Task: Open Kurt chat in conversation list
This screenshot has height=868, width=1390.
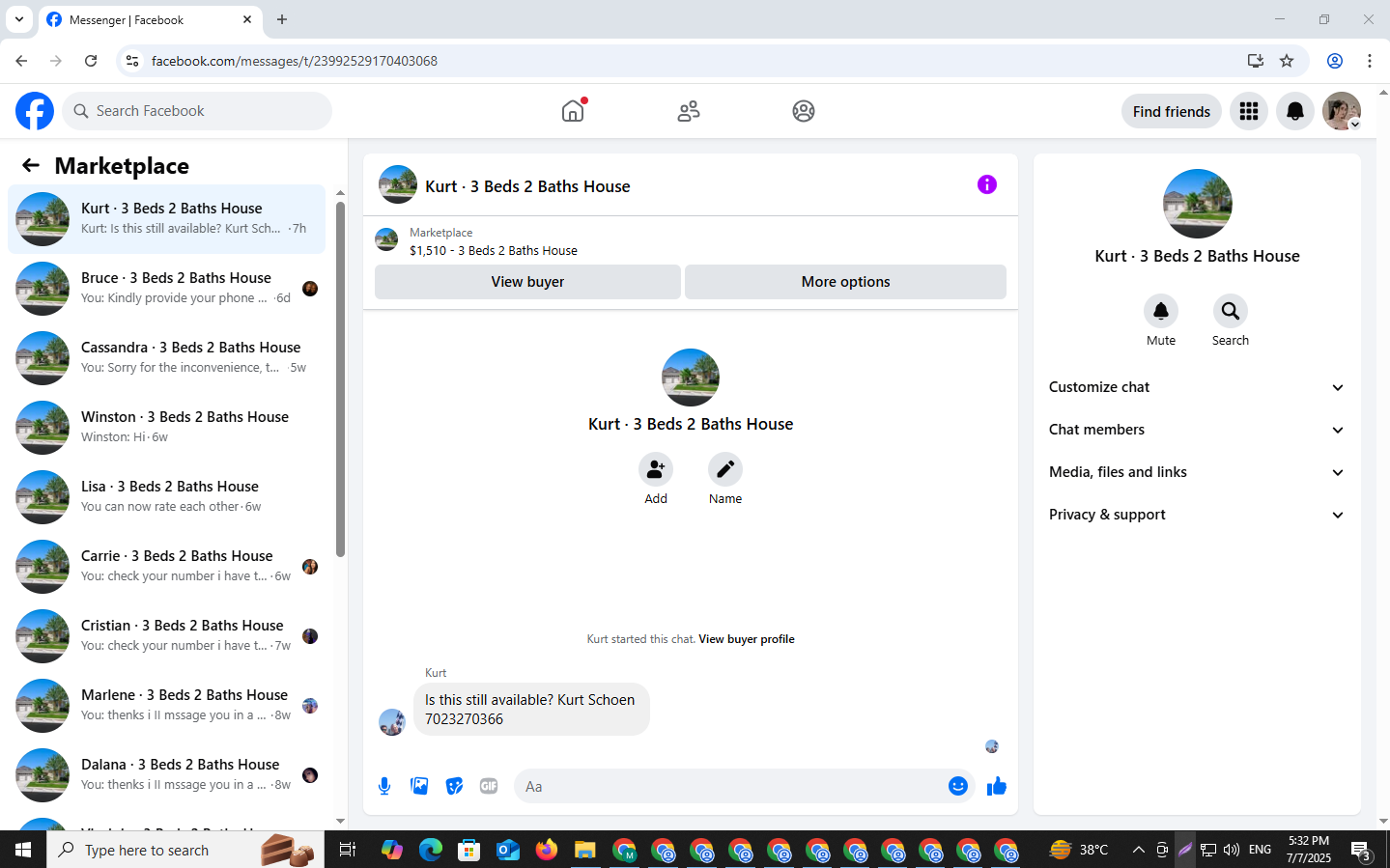Action: coord(166,219)
